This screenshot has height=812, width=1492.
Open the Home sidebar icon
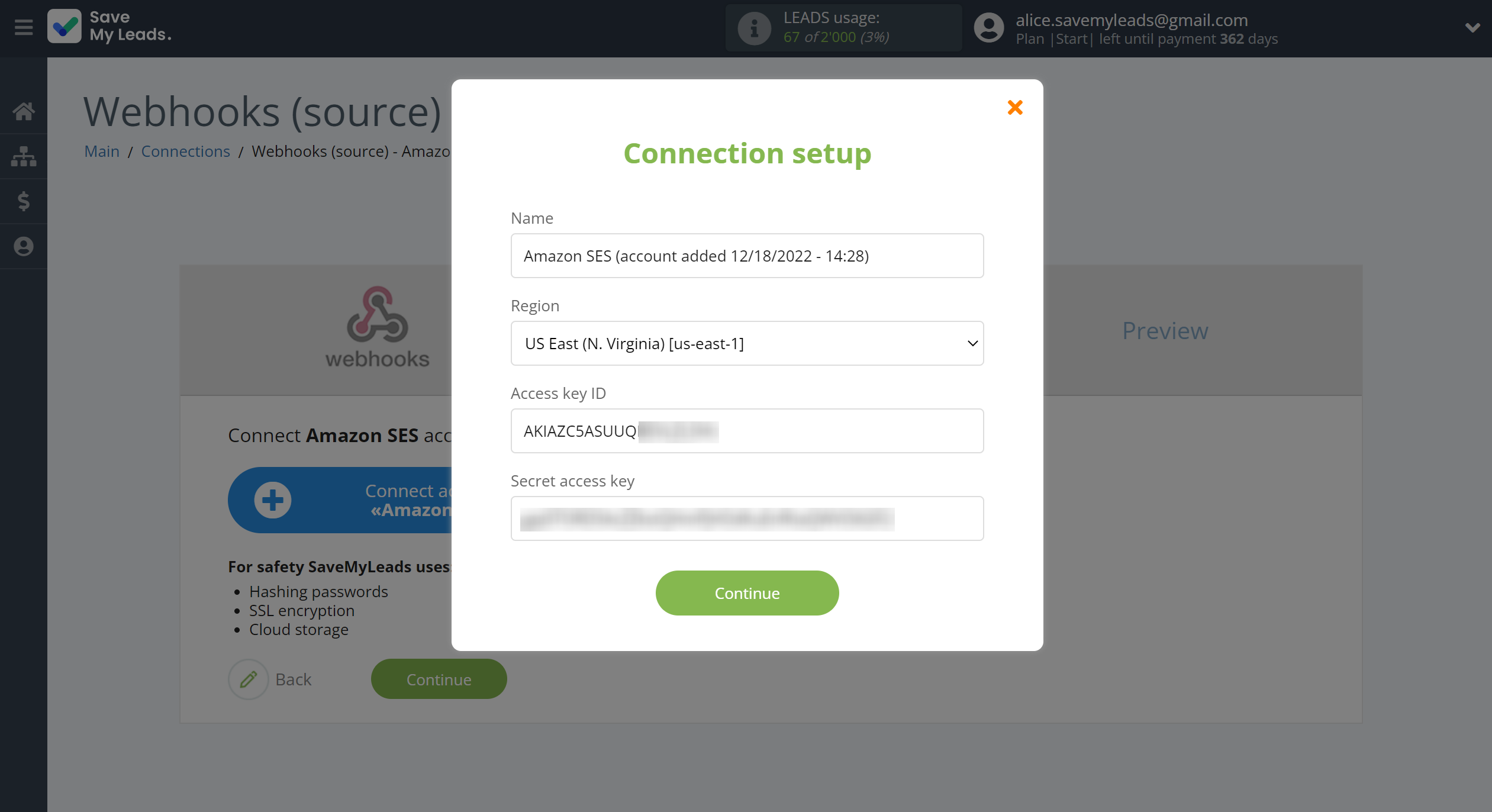coord(24,111)
